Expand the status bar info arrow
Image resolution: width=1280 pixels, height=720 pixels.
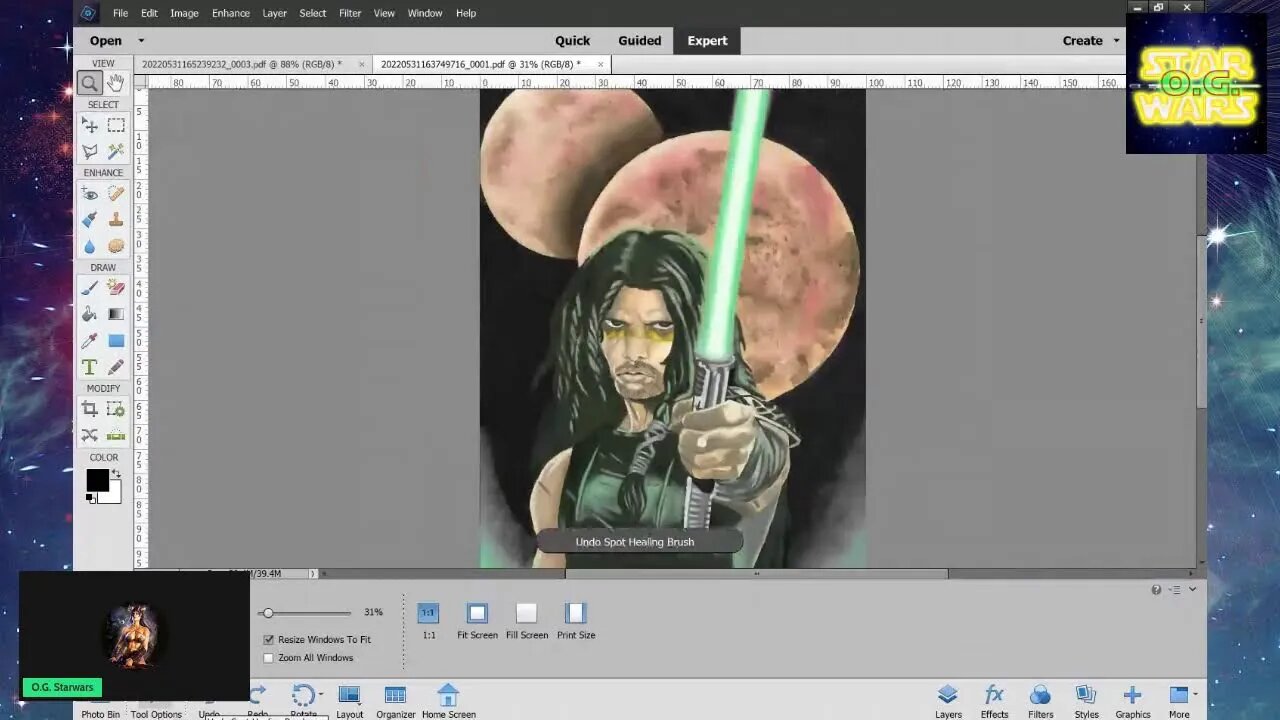point(313,574)
